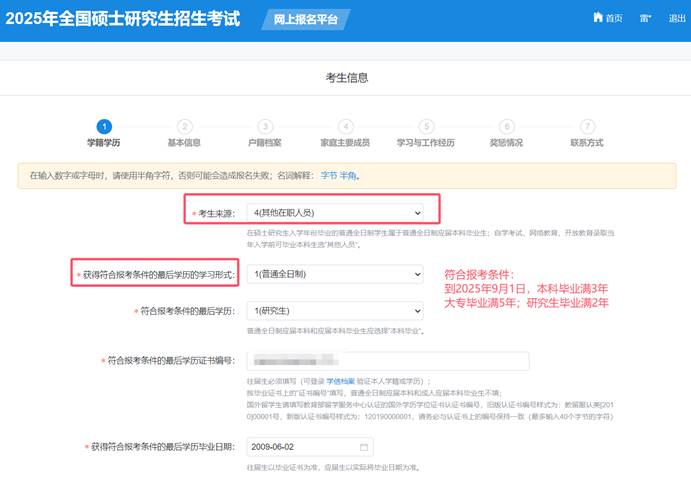Go to step 3 户籍档案
Viewport: 691px width, 478px height.
coord(265,126)
